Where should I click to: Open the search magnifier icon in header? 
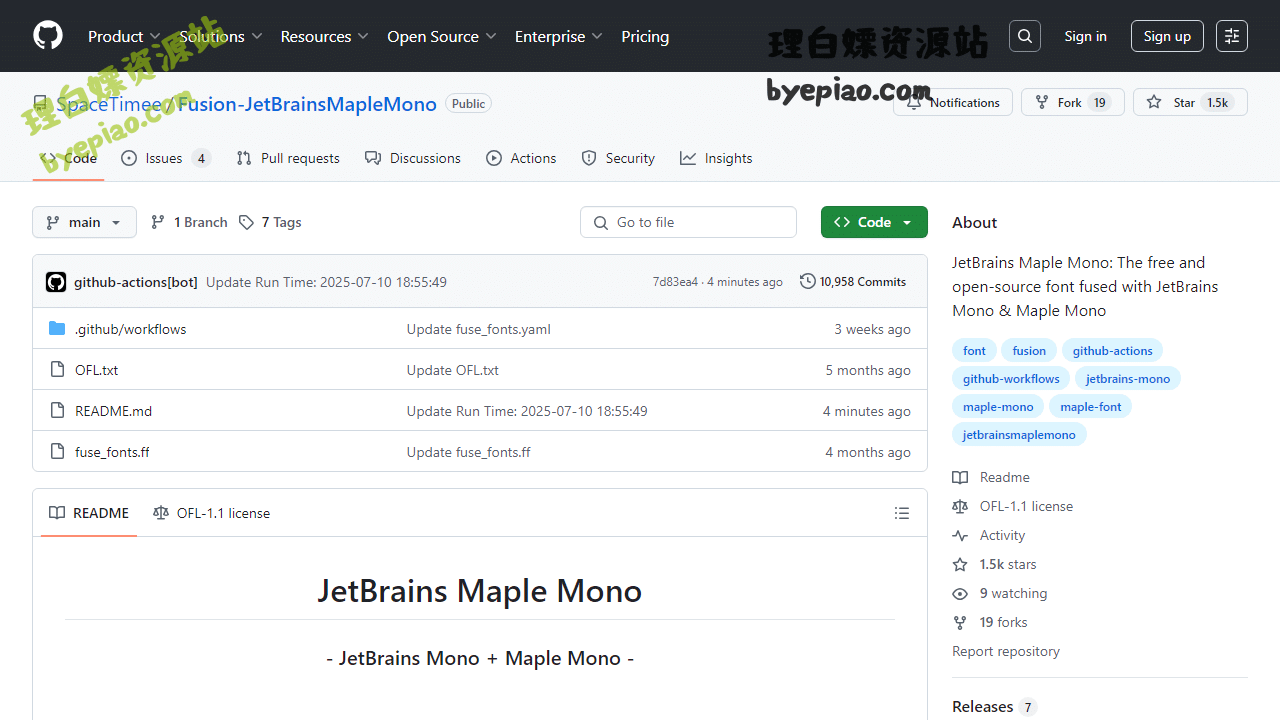(1025, 36)
